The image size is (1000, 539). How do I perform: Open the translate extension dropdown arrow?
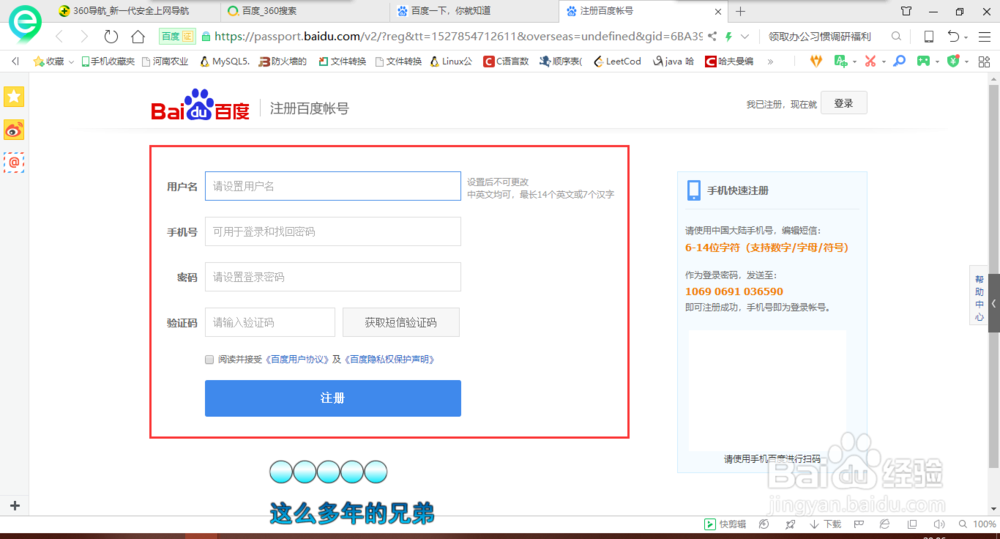(855, 63)
